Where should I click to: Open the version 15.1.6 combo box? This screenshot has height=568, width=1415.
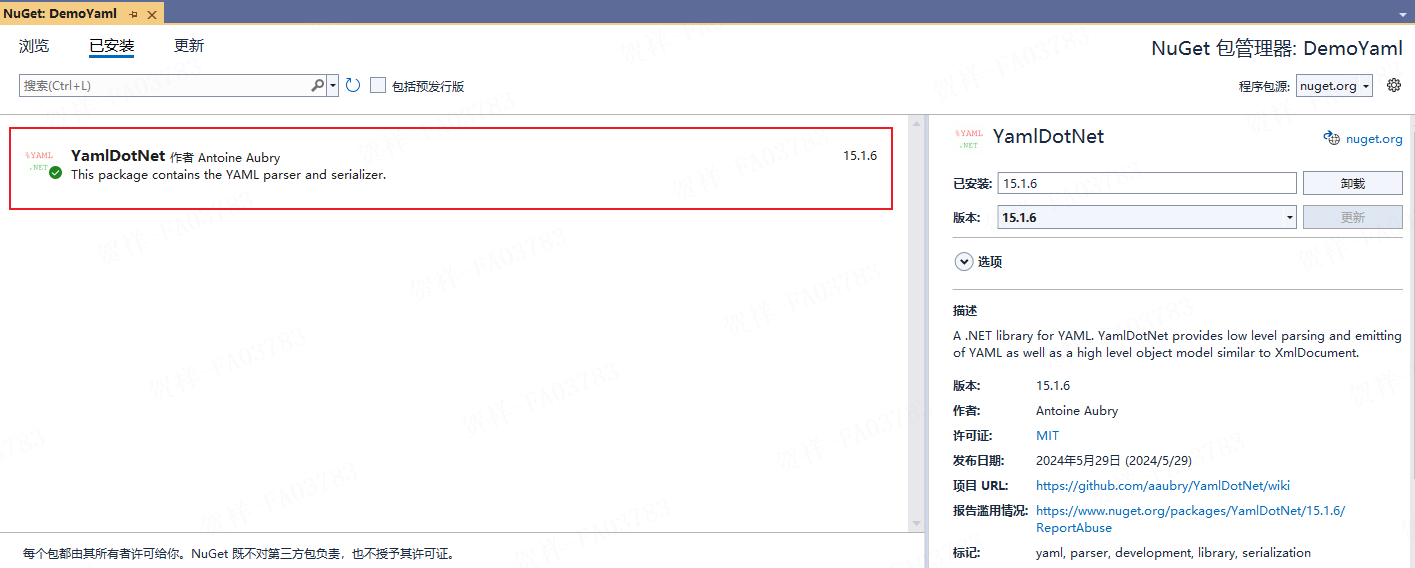pos(1147,217)
